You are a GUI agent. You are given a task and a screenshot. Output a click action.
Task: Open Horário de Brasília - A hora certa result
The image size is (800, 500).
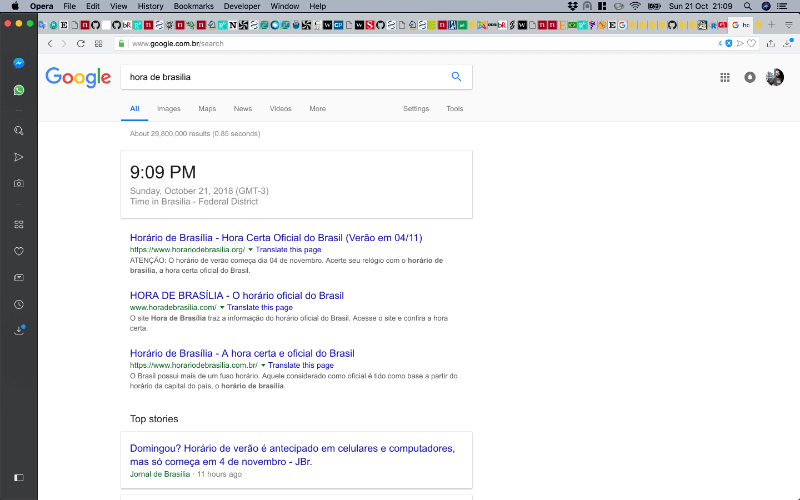pyautogui.click(x=242, y=353)
